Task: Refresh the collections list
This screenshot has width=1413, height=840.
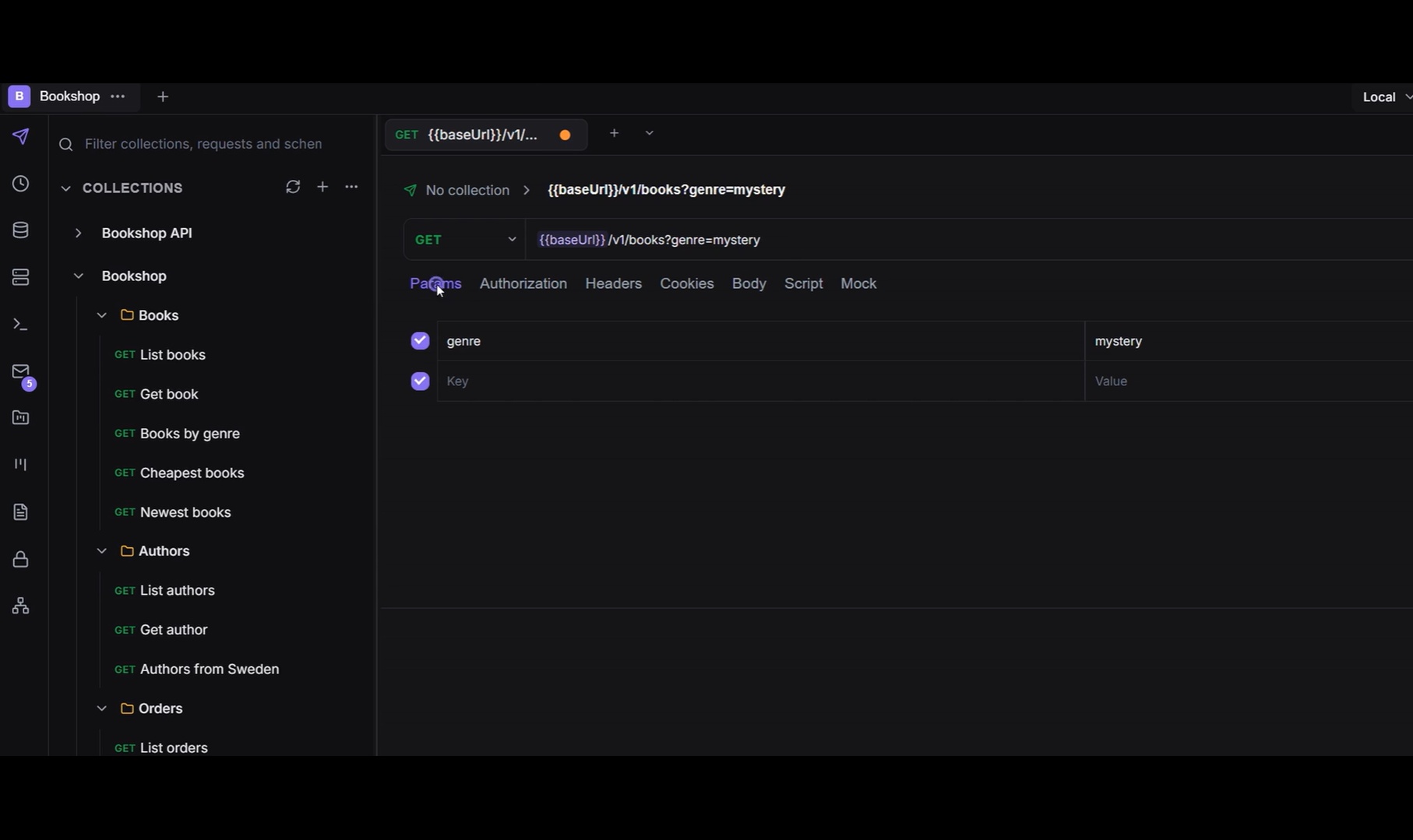Action: pos(293,187)
